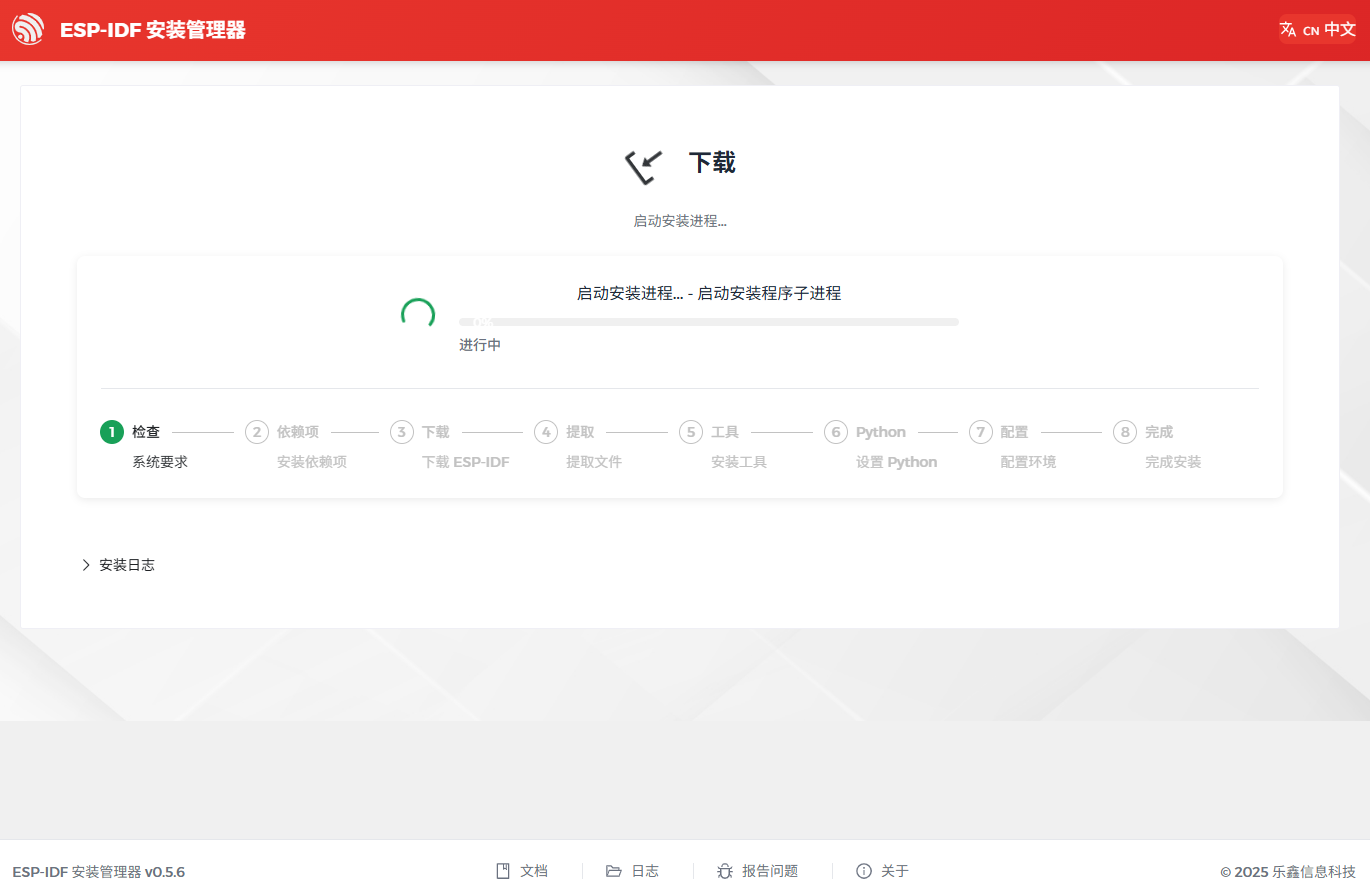Click the green loading spinner

click(x=419, y=314)
